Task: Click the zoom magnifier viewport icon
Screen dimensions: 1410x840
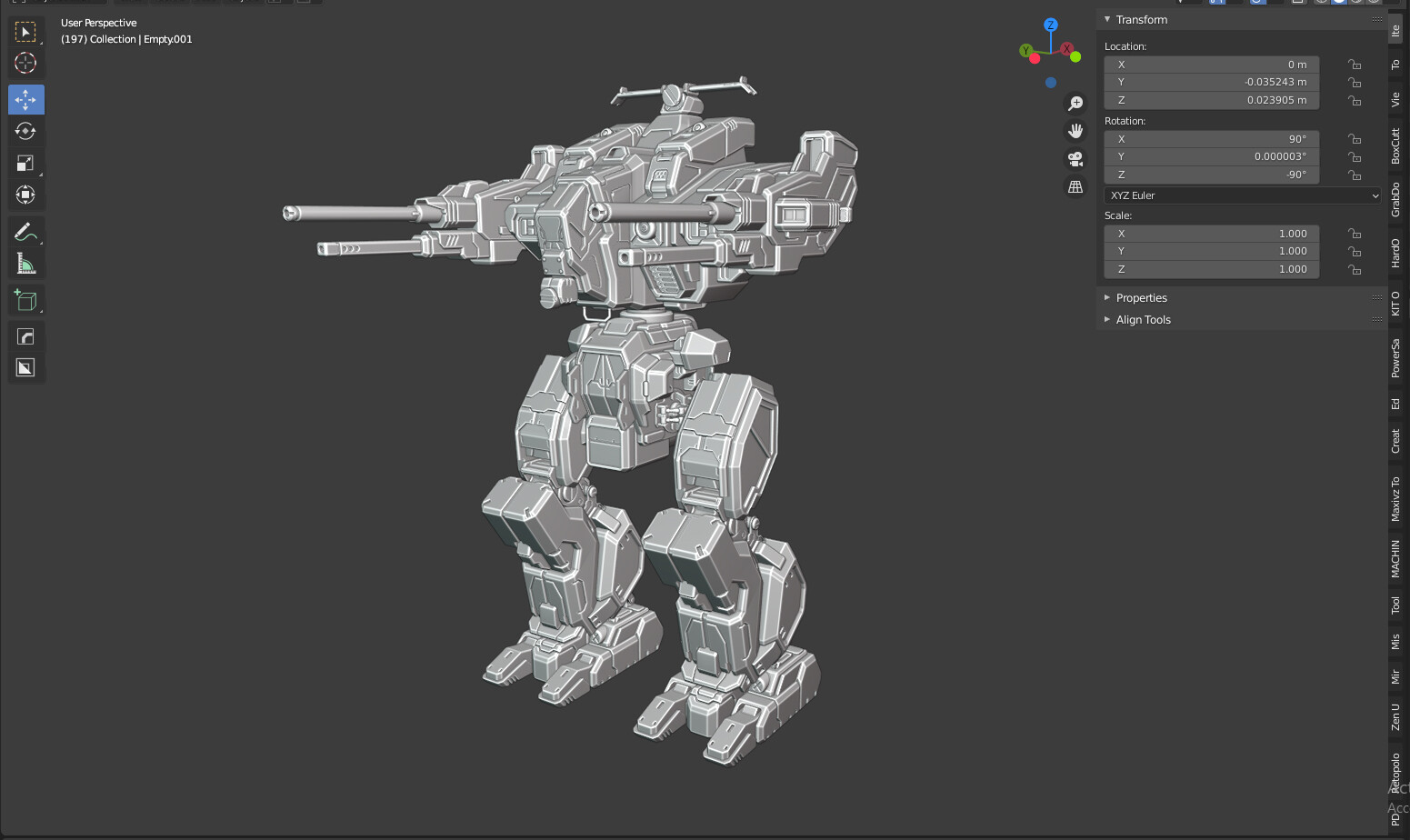Action: tap(1075, 104)
